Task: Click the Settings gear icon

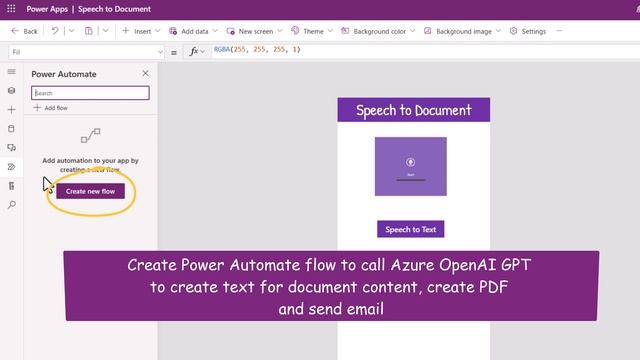Action: tap(513, 31)
